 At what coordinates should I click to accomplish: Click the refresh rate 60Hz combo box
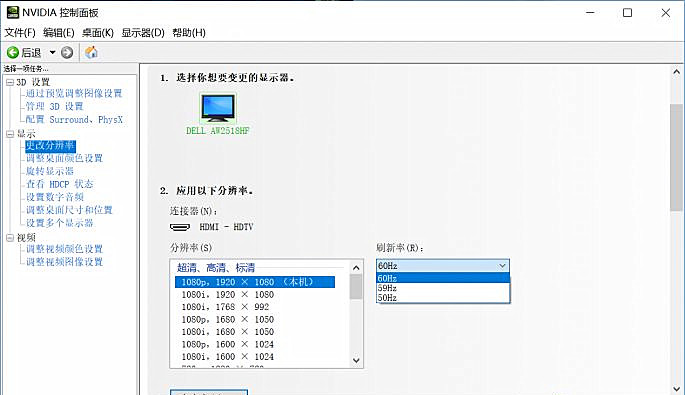(x=443, y=266)
